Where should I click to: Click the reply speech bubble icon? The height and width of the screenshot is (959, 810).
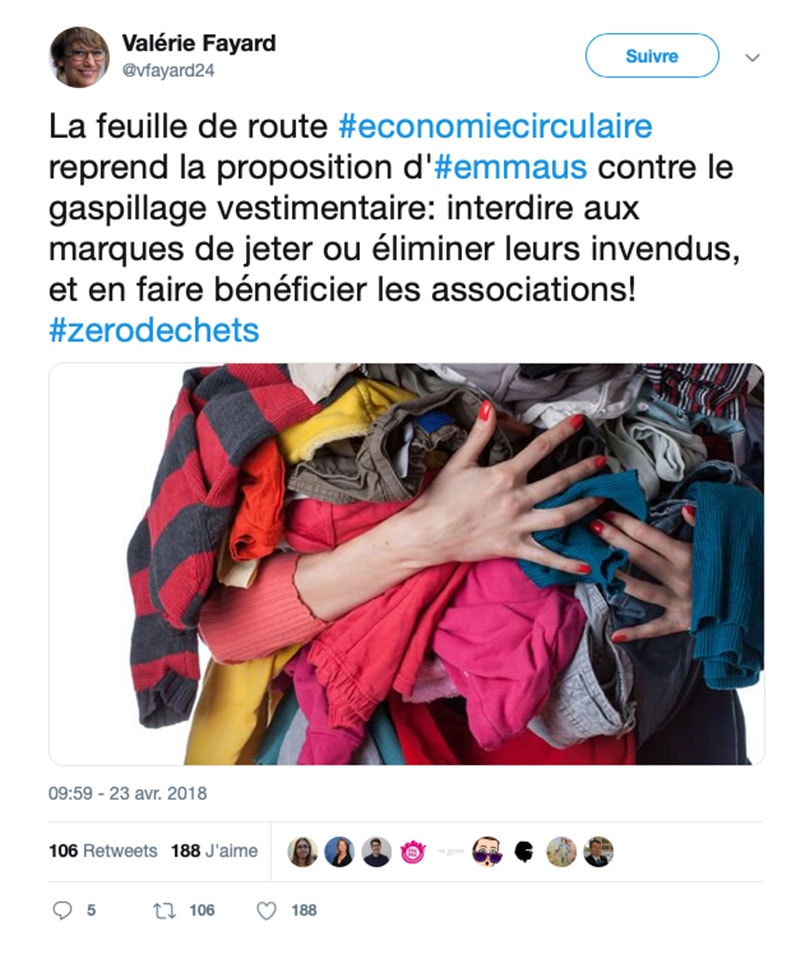coord(62,910)
